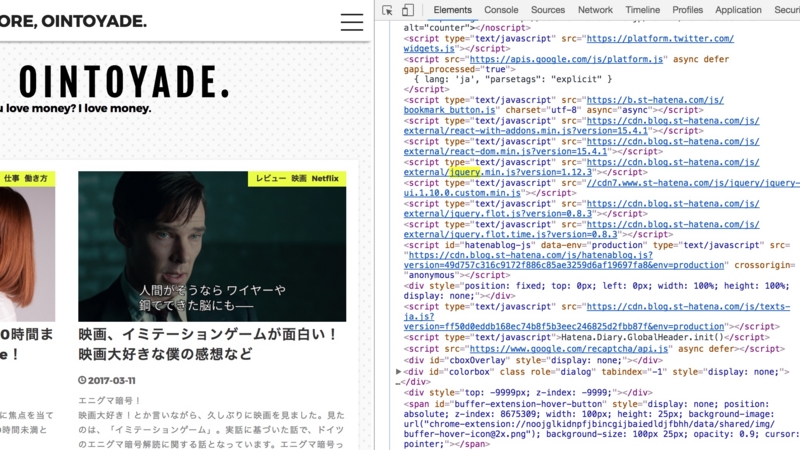This screenshot has height=450, width=800.
Task: Open the Network tab
Action: [x=595, y=10]
